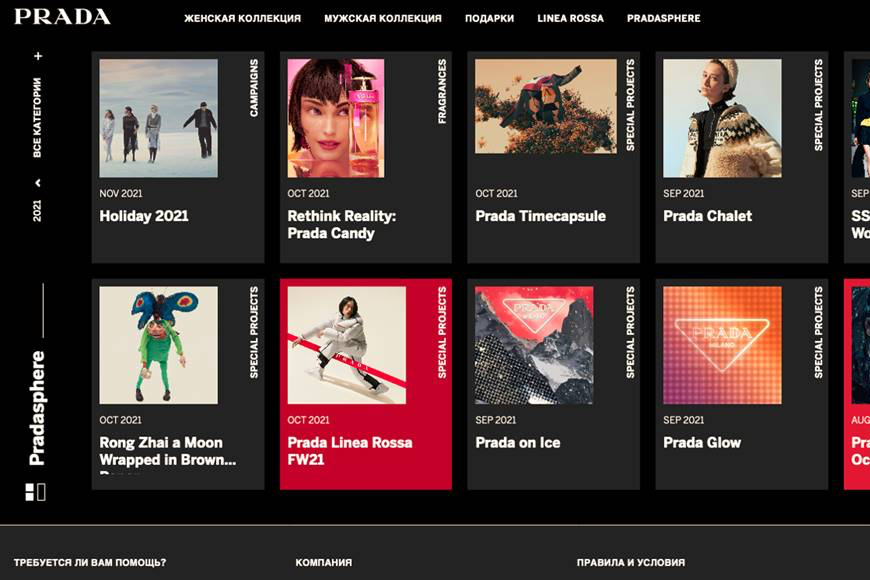Click Special Projects tag on Prada Glow

click(818, 332)
